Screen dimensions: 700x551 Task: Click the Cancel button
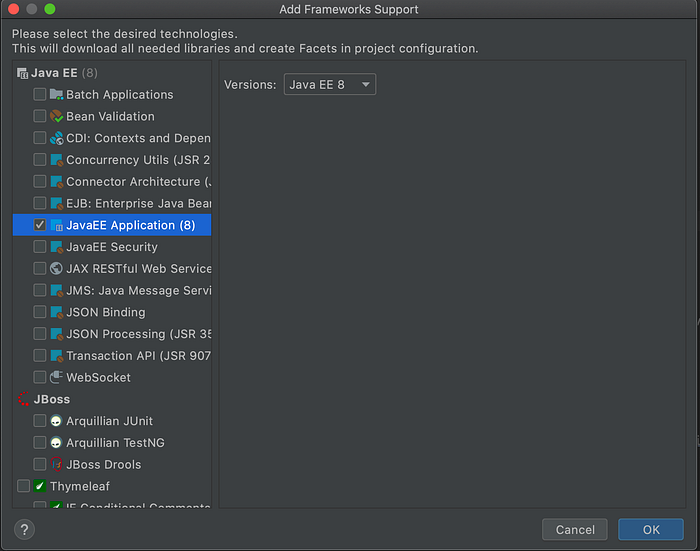(x=575, y=530)
